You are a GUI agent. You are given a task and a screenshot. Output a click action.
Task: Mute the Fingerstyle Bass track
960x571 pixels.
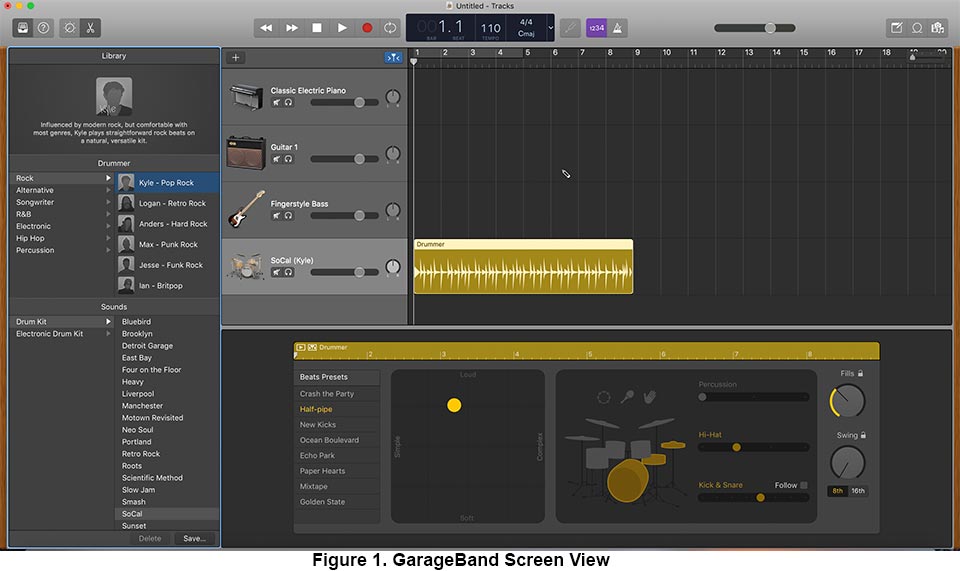(277, 215)
